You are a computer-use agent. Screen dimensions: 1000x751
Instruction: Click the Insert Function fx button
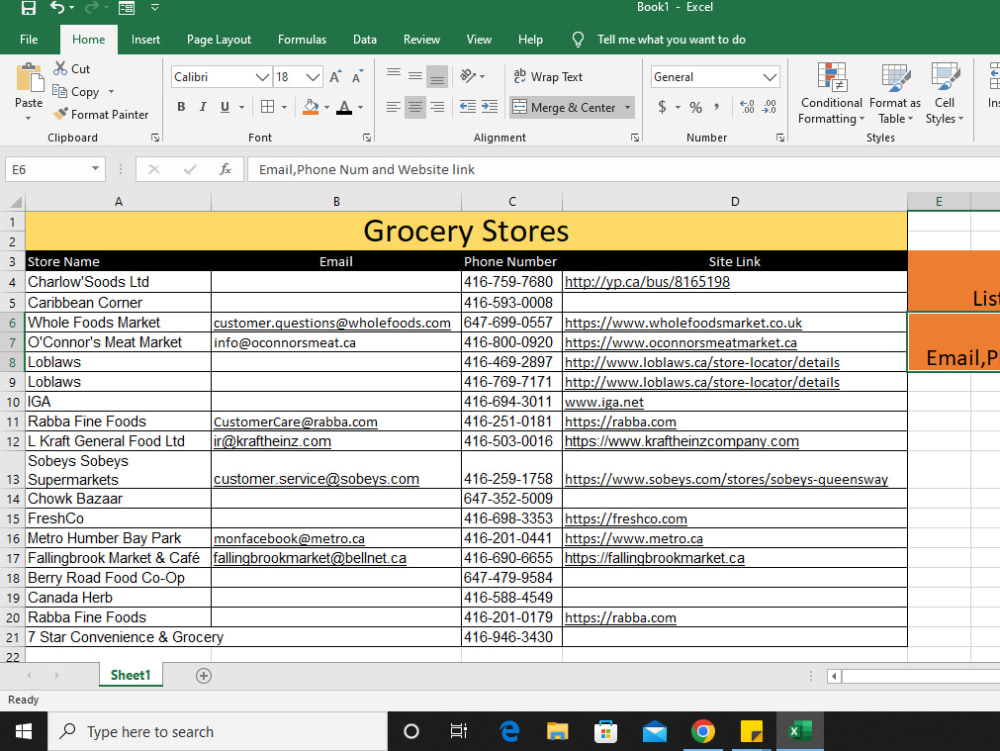(225, 170)
